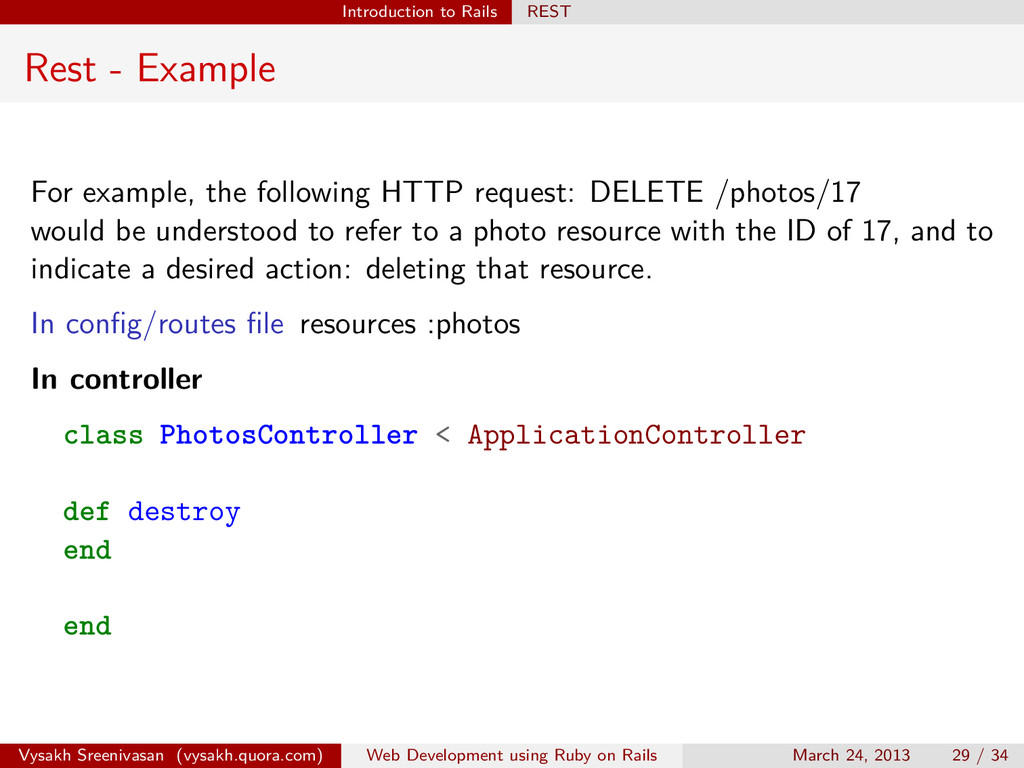The width and height of the screenshot is (1024, 768).
Task: Click the 'destroy' method name
Action: tap(184, 513)
